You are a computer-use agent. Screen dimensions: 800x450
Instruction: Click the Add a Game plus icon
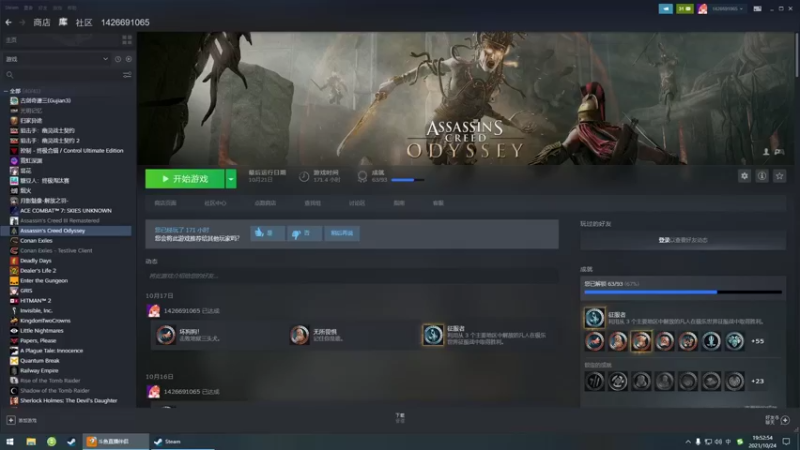point(11,420)
